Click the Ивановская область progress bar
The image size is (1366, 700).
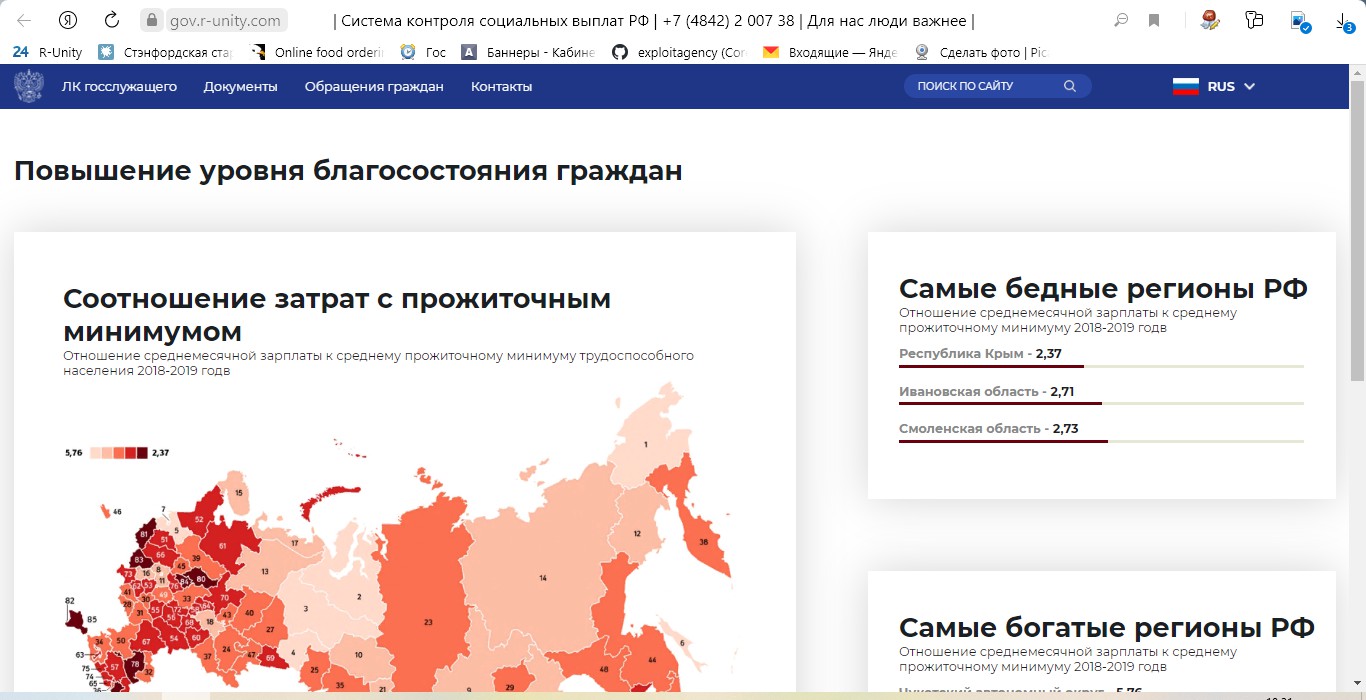[1101, 403]
